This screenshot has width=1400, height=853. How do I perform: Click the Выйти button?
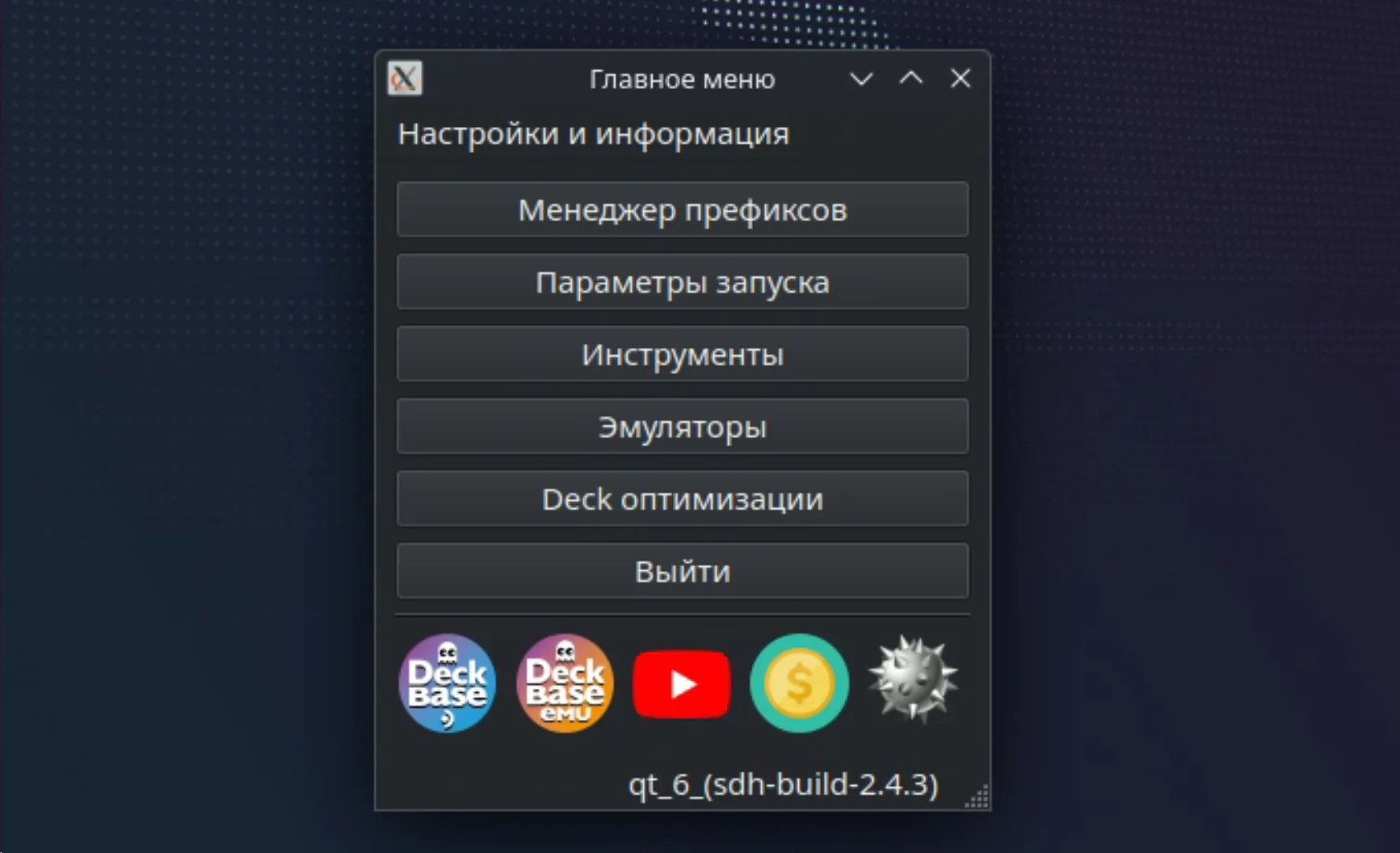point(683,571)
